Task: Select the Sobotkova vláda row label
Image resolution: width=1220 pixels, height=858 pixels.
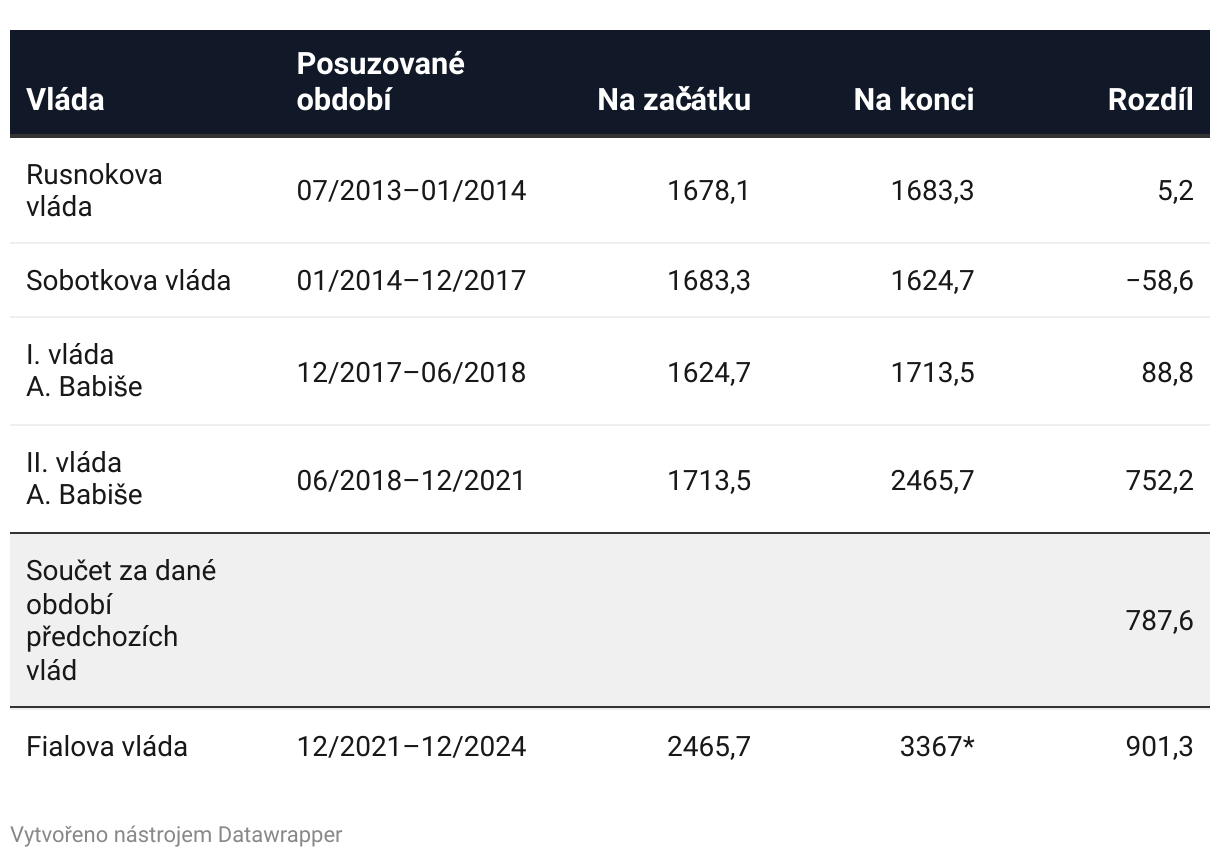Action: coord(128,280)
